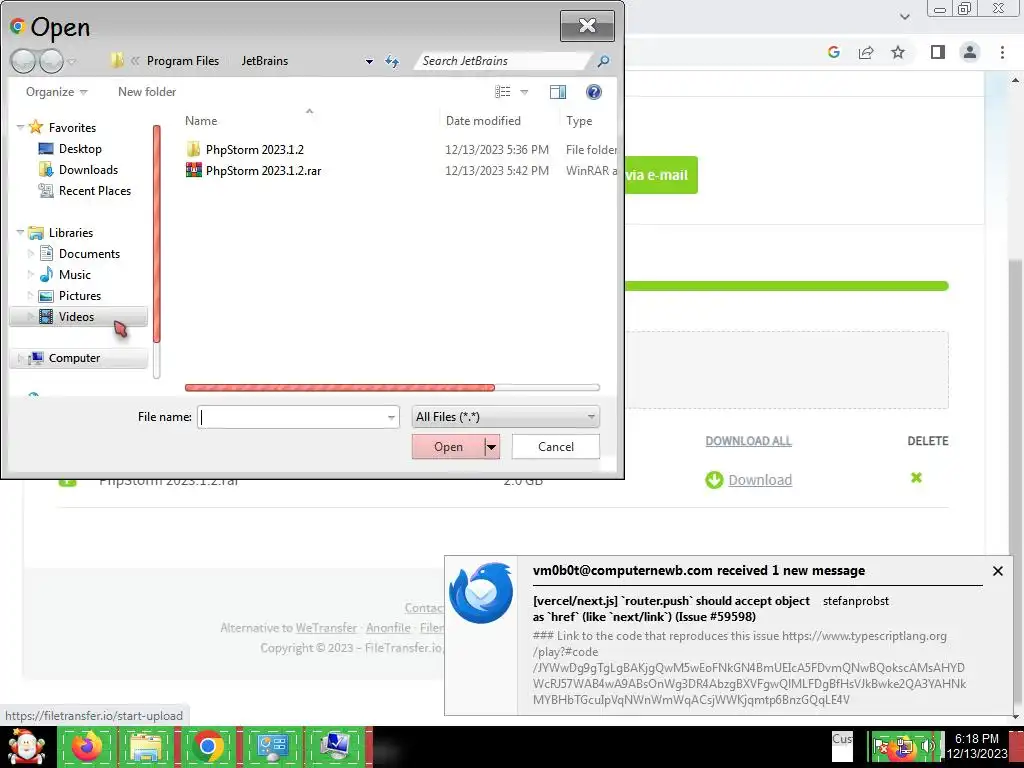The height and width of the screenshot is (768, 1024).
Task: Open the Organize dropdown menu
Action: pyautogui.click(x=56, y=92)
